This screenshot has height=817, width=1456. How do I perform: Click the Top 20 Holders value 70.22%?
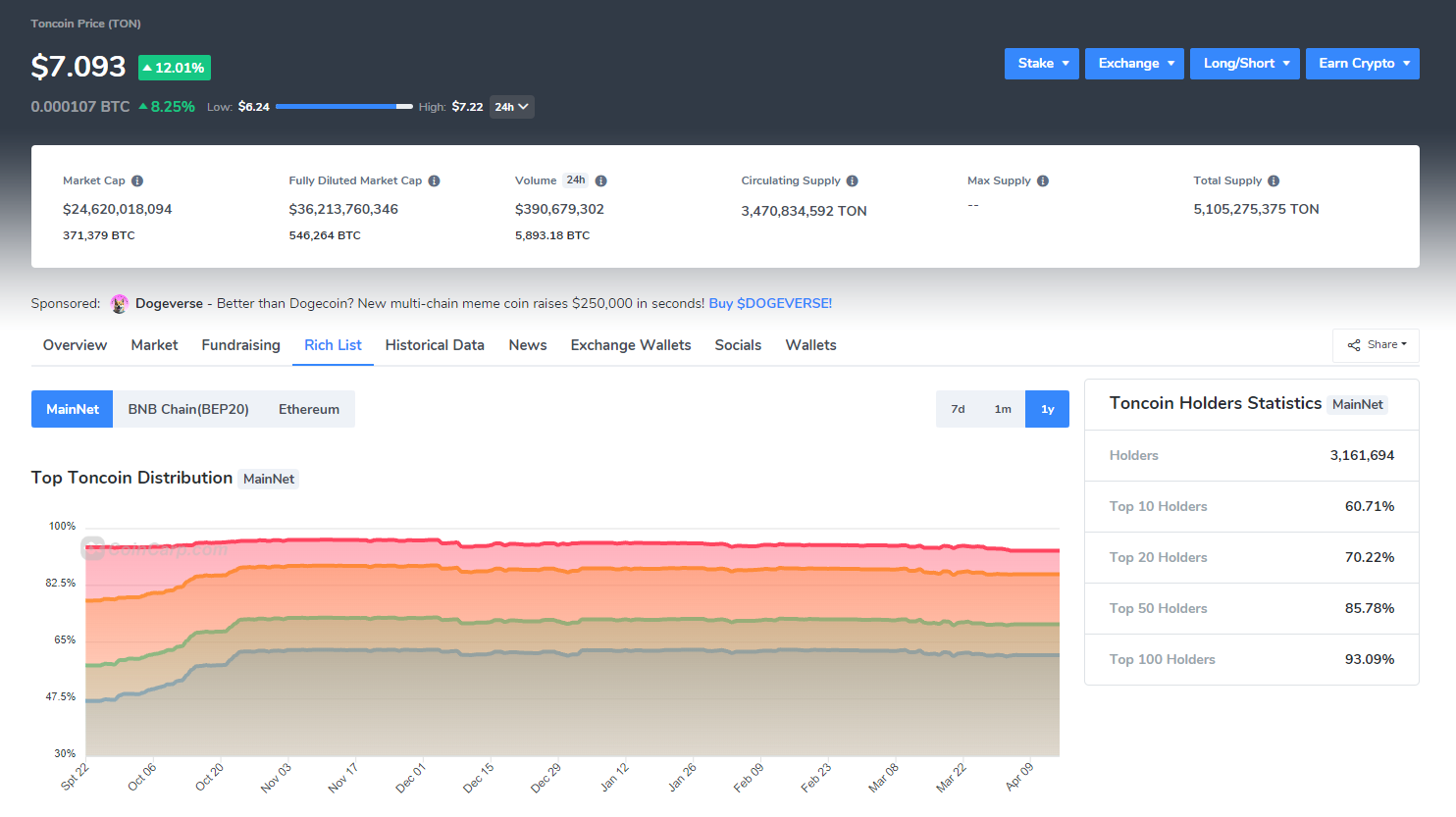tap(1370, 558)
